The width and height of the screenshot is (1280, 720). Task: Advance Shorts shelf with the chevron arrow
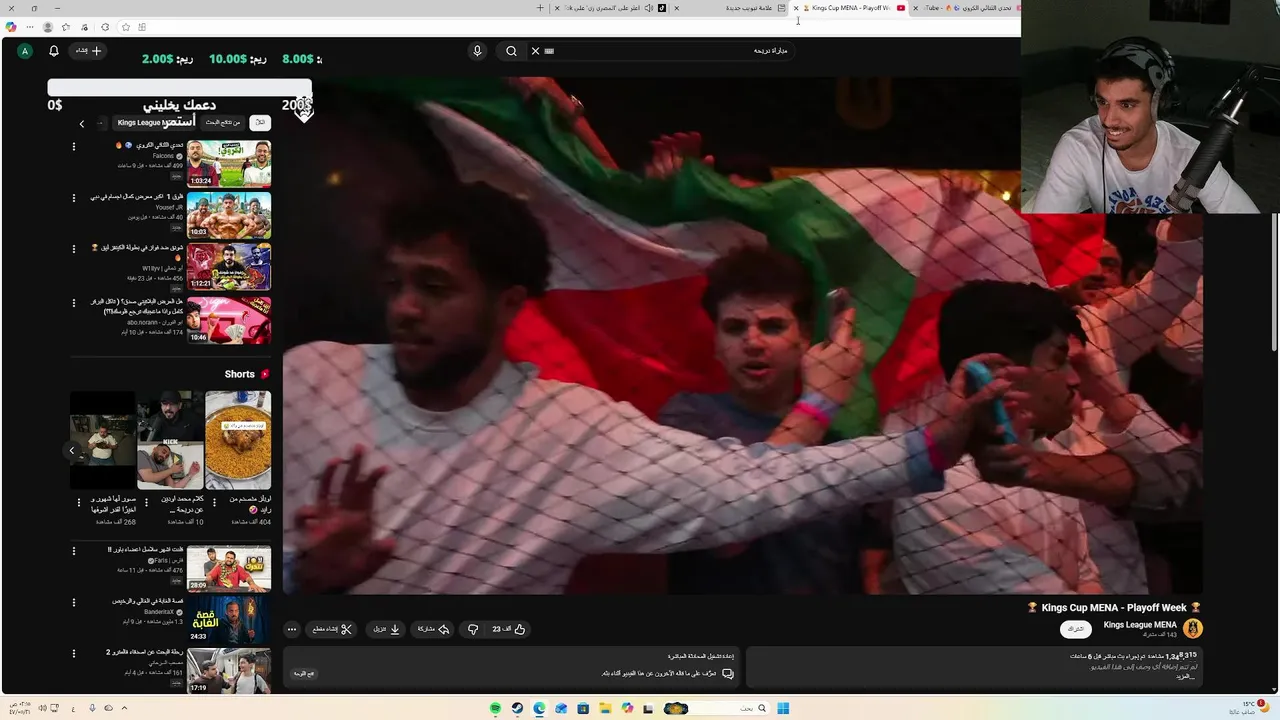point(72,451)
